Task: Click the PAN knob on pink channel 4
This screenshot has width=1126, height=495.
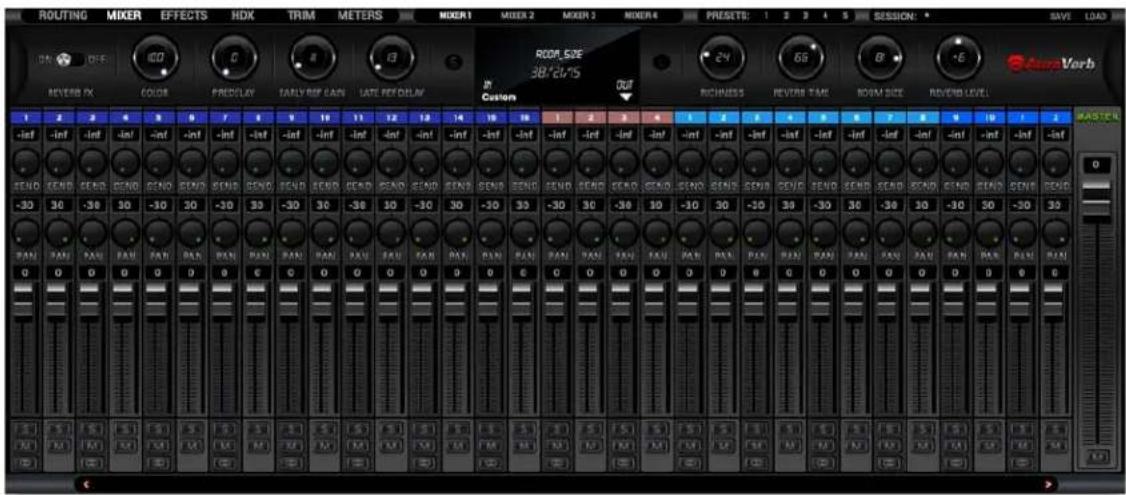Action: tap(655, 233)
